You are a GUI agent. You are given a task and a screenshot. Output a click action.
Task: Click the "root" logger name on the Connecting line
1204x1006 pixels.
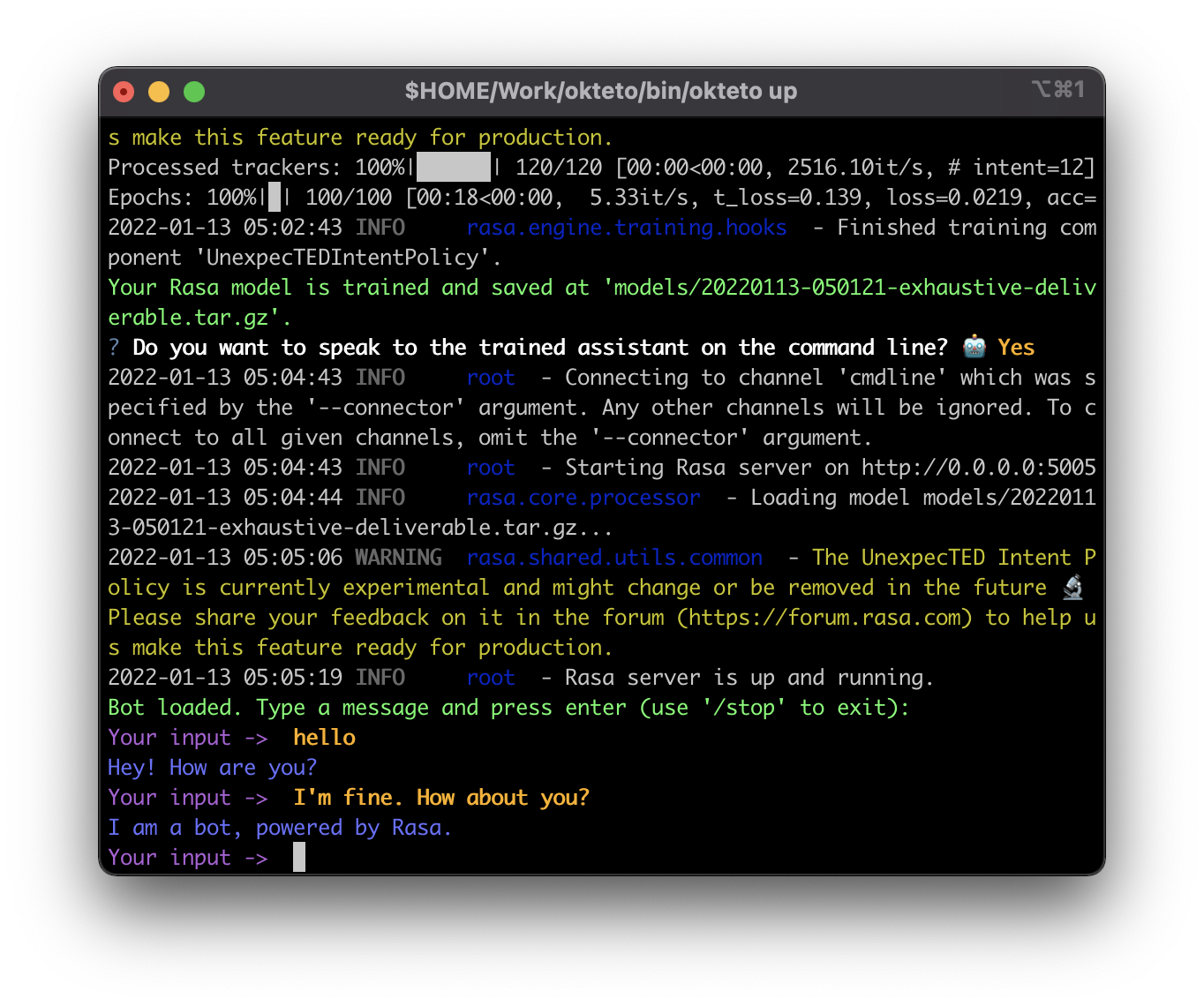tap(491, 378)
